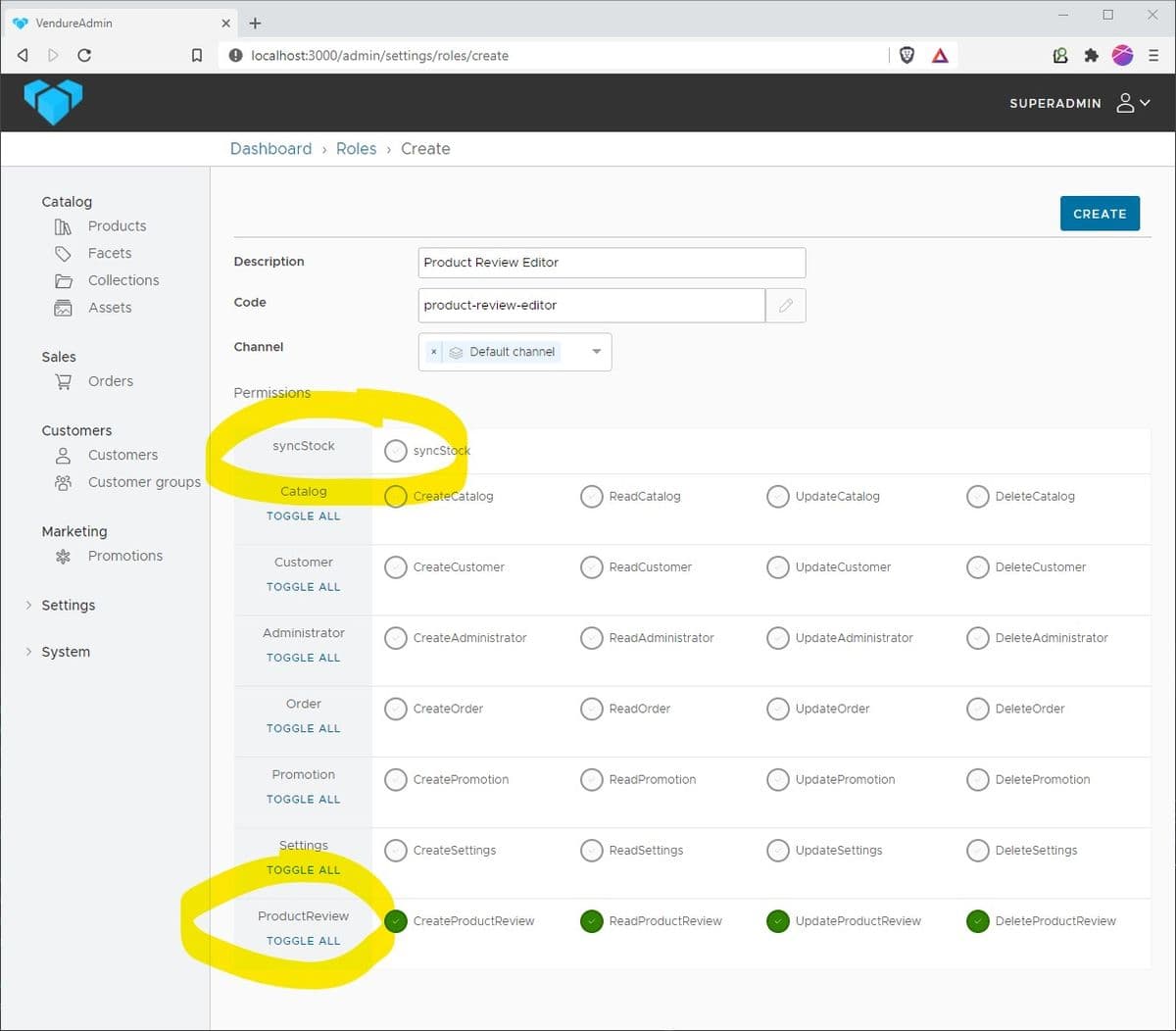Click the Facets tag icon
The height and width of the screenshot is (1031, 1176).
point(63,254)
